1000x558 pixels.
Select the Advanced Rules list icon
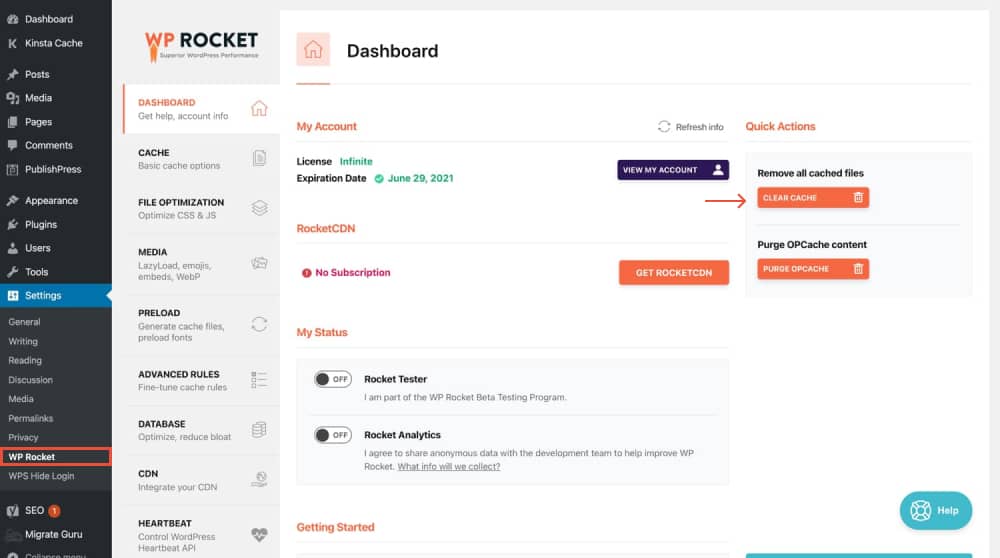coord(259,380)
